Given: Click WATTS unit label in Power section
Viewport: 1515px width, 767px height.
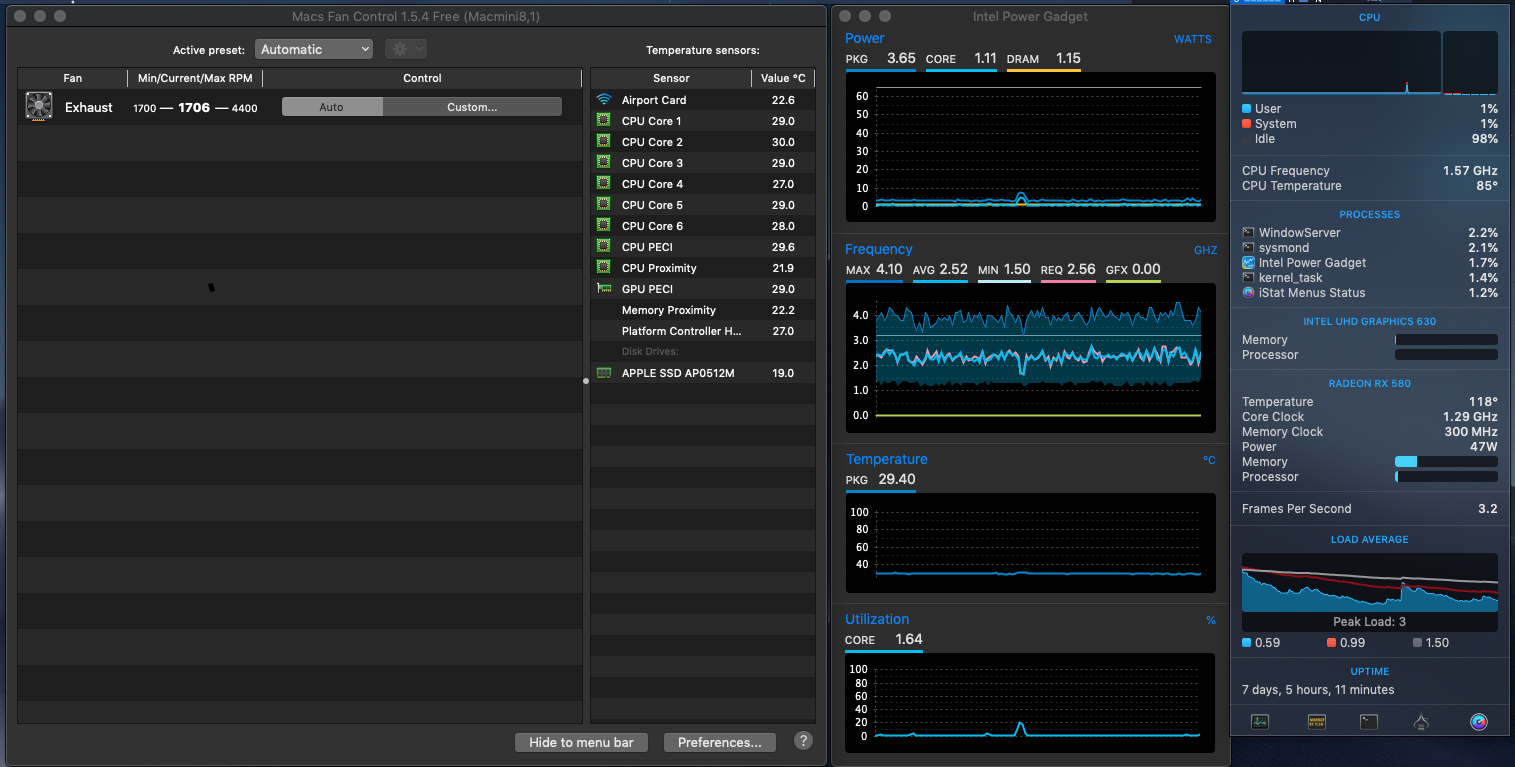Looking at the screenshot, I should tap(1192, 39).
